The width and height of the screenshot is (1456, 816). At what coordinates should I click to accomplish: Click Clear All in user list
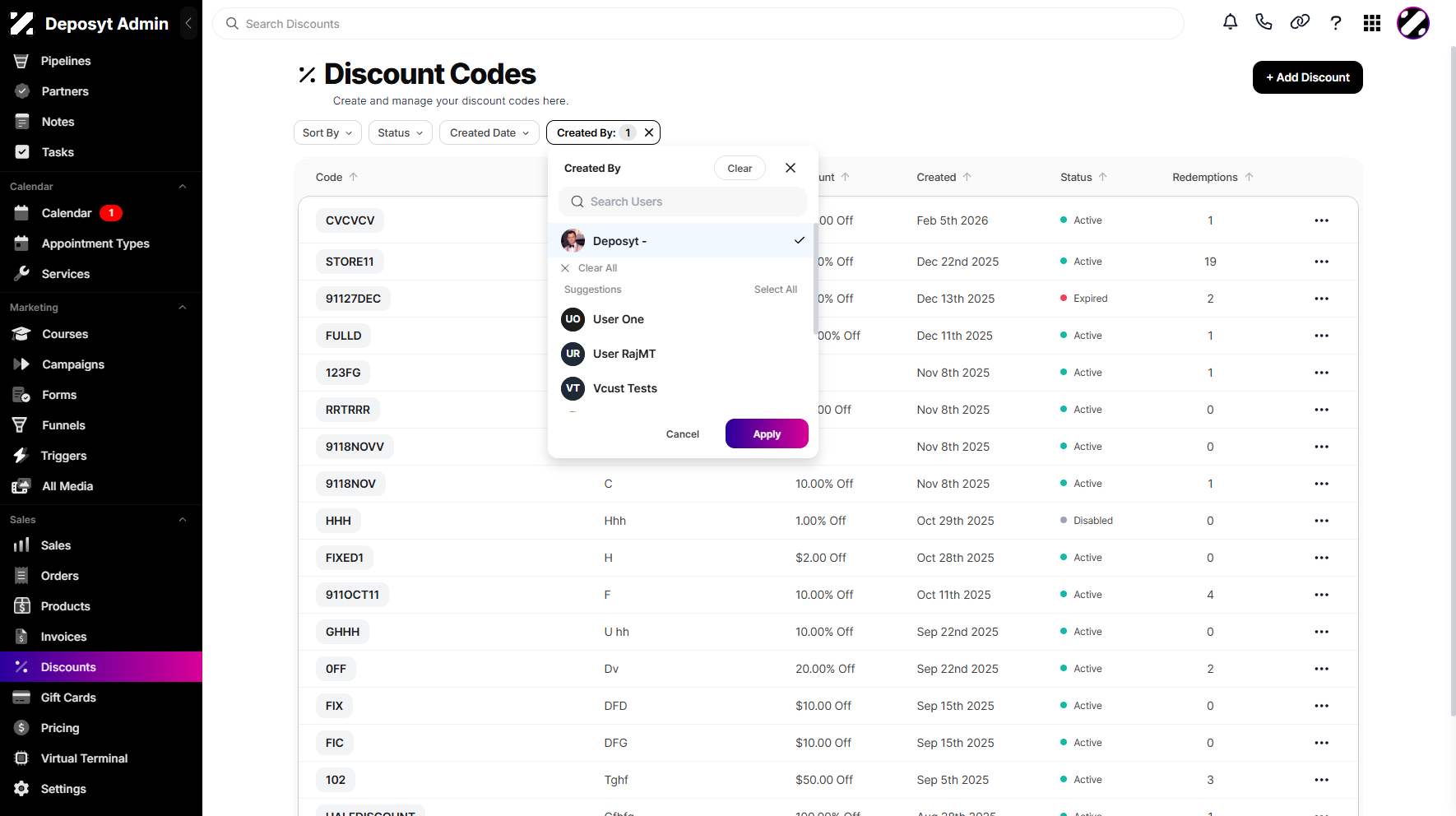[x=589, y=268]
